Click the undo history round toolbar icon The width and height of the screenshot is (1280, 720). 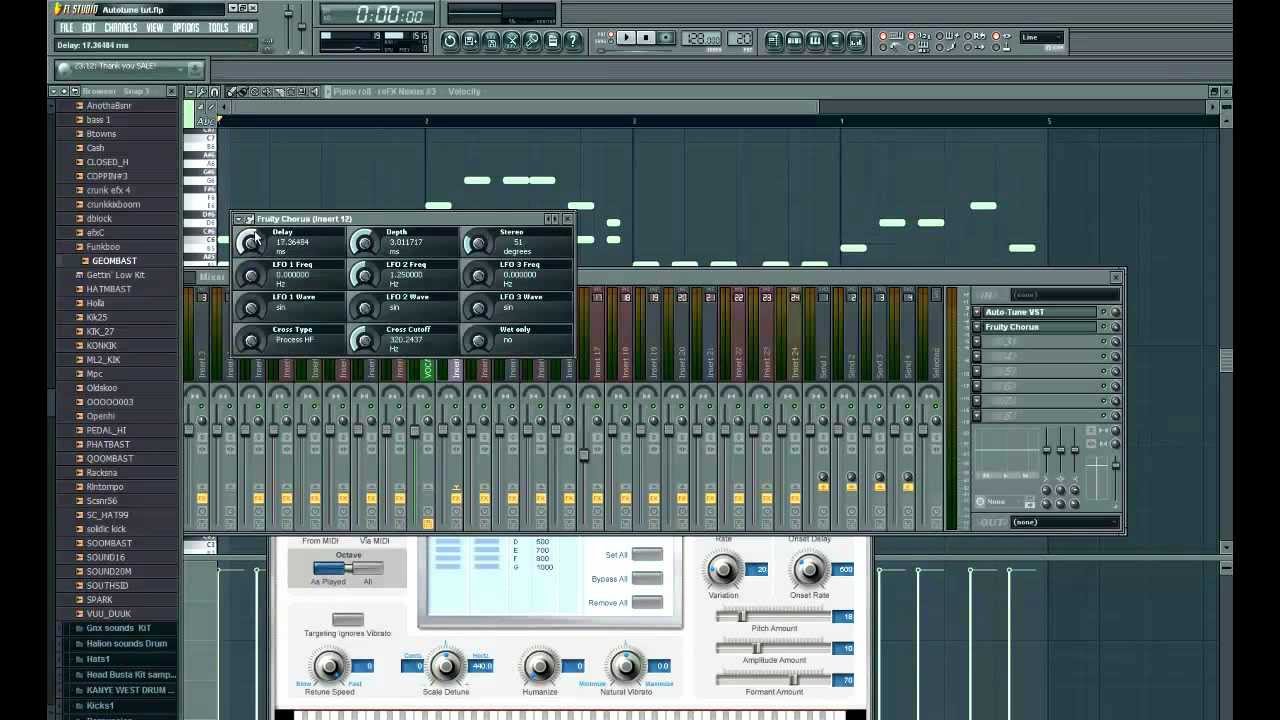[x=450, y=41]
